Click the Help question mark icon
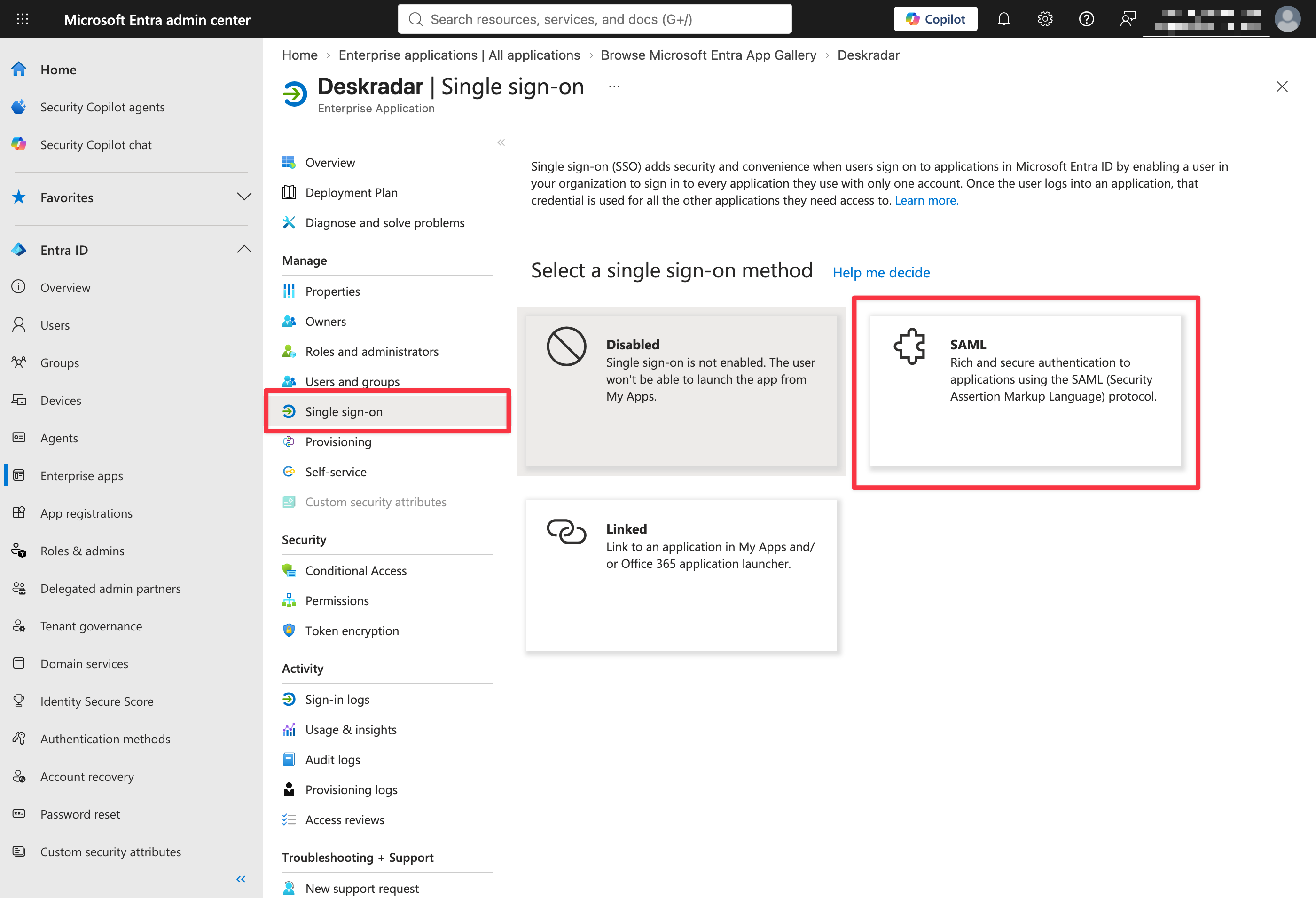The height and width of the screenshot is (898, 1316). click(x=1086, y=19)
